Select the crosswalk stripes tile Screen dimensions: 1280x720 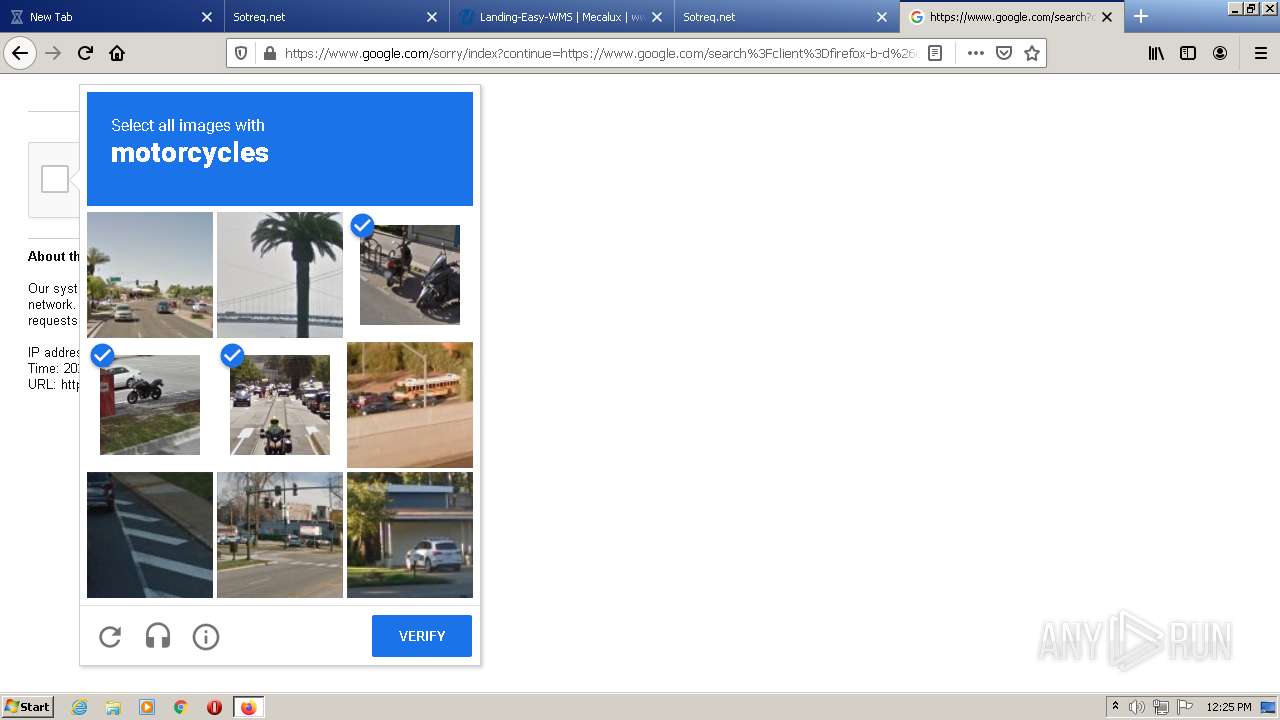(150, 535)
